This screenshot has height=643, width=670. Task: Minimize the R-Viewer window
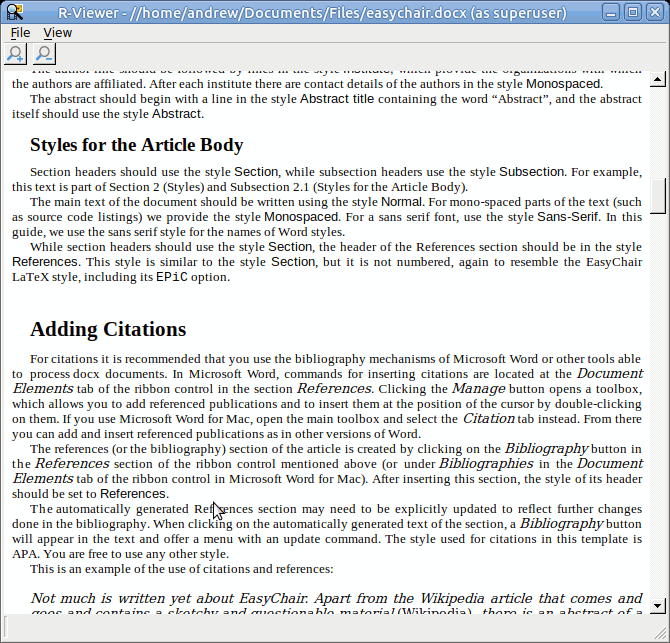click(611, 12)
